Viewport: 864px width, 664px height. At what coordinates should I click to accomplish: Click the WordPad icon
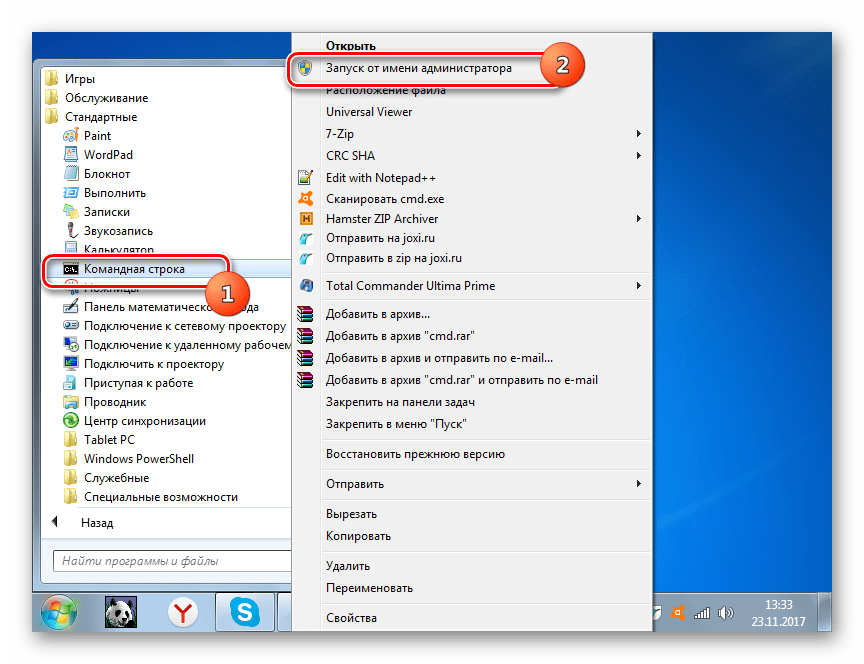point(71,154)
